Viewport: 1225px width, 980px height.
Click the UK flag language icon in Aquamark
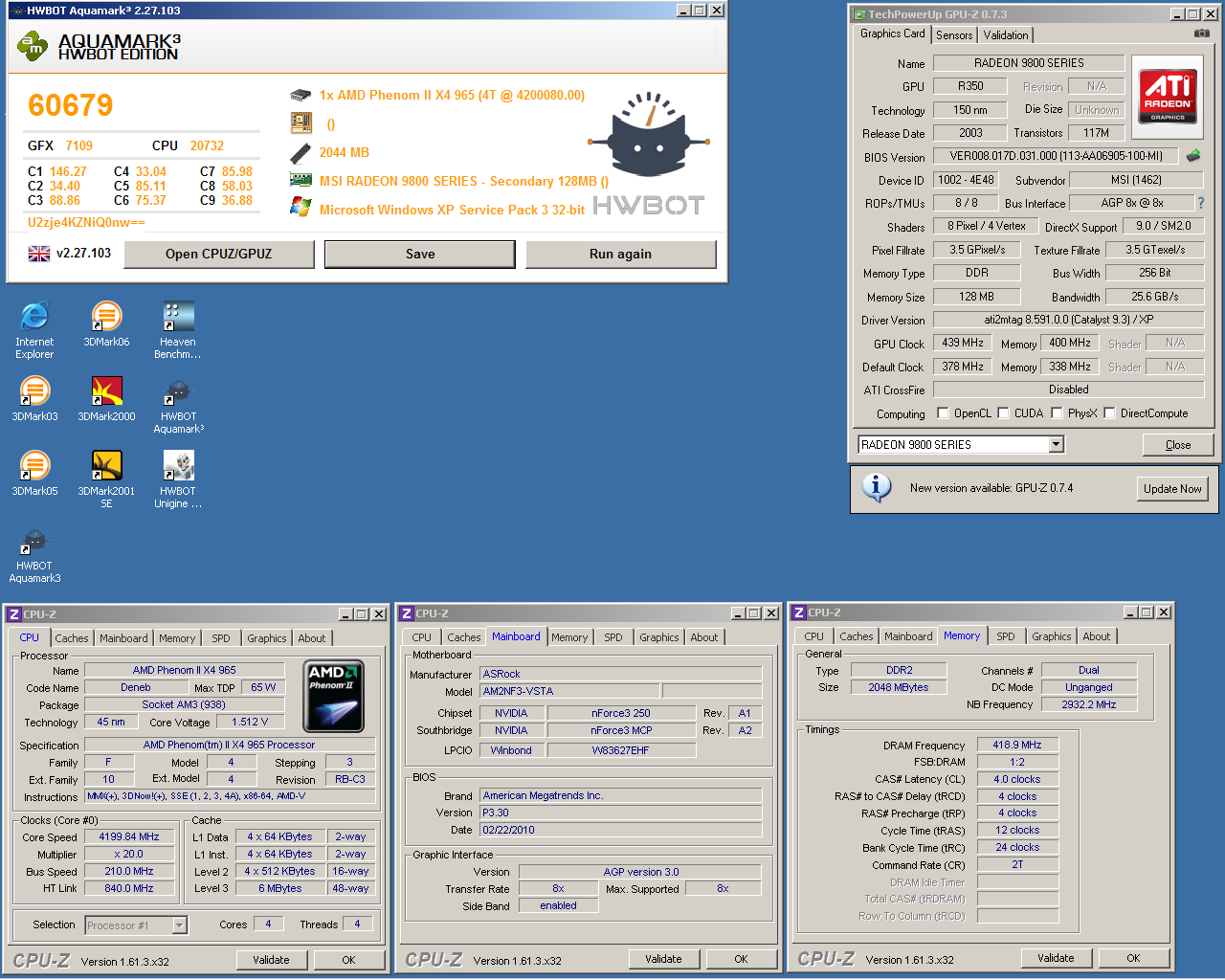point(39,254)
